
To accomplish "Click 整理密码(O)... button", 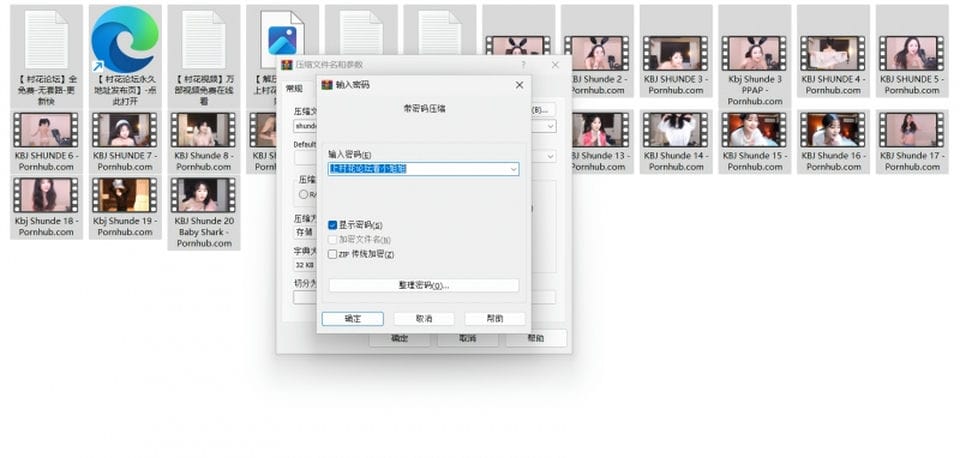I will pyautogui.click(x=424, y=285).
